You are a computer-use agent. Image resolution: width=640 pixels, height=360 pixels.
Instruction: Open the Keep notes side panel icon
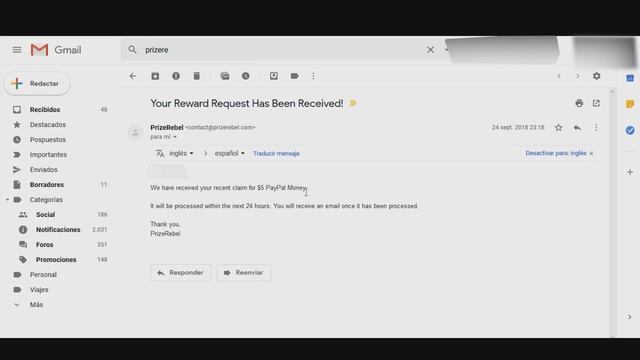[630, 104]
